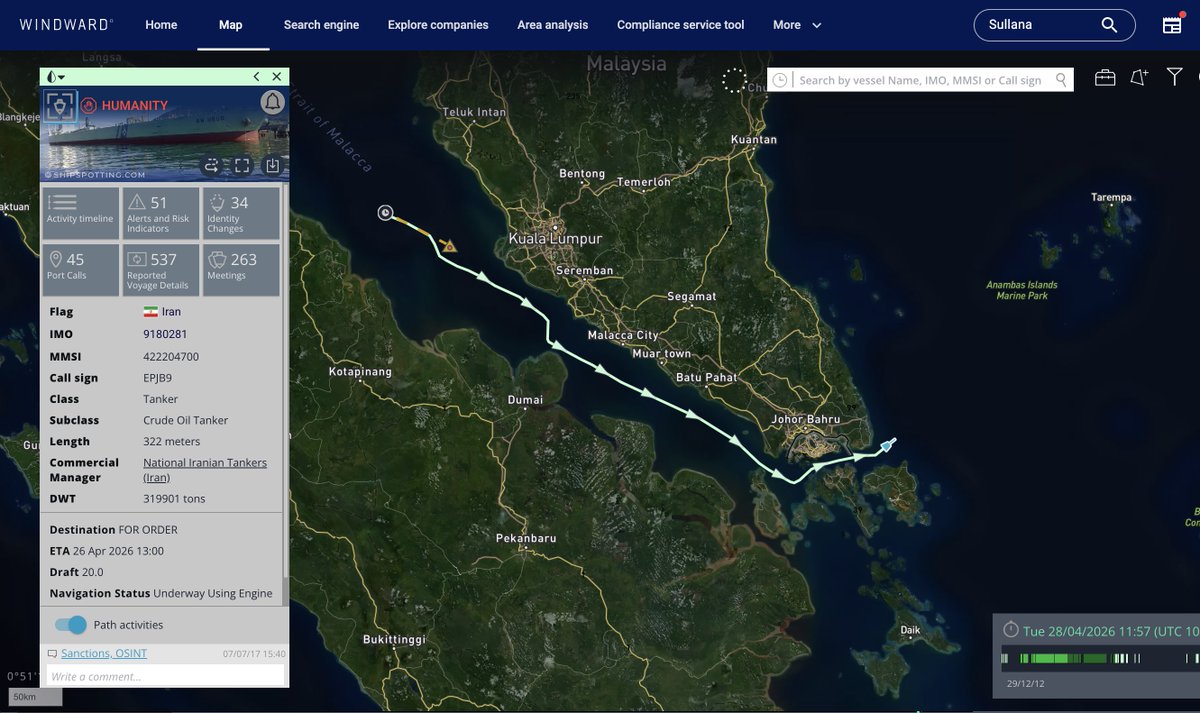Click the red sanctions hand icon
The width and height of the screenshot is (1200, 713).
pyautogui.click(x=88, y=105)
